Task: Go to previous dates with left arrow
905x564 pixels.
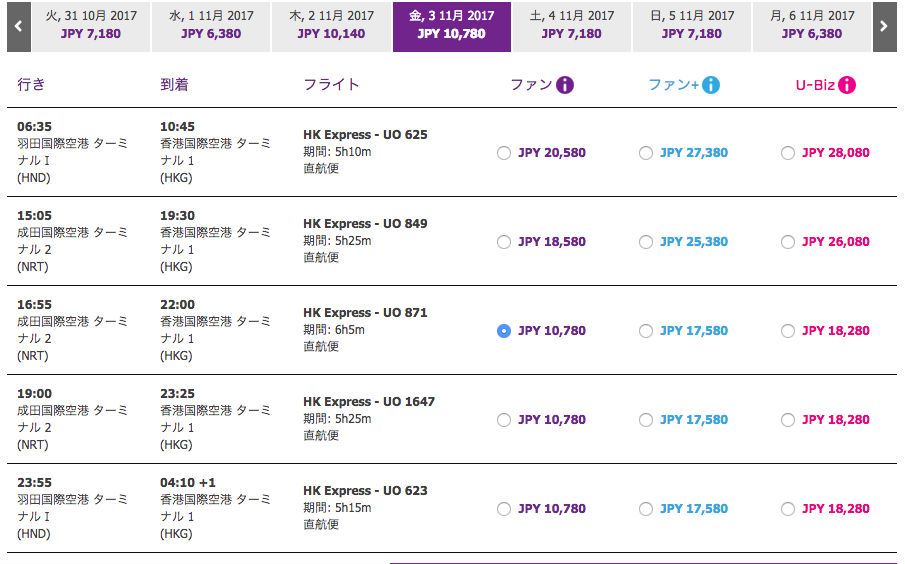Action: pos(17,27)
